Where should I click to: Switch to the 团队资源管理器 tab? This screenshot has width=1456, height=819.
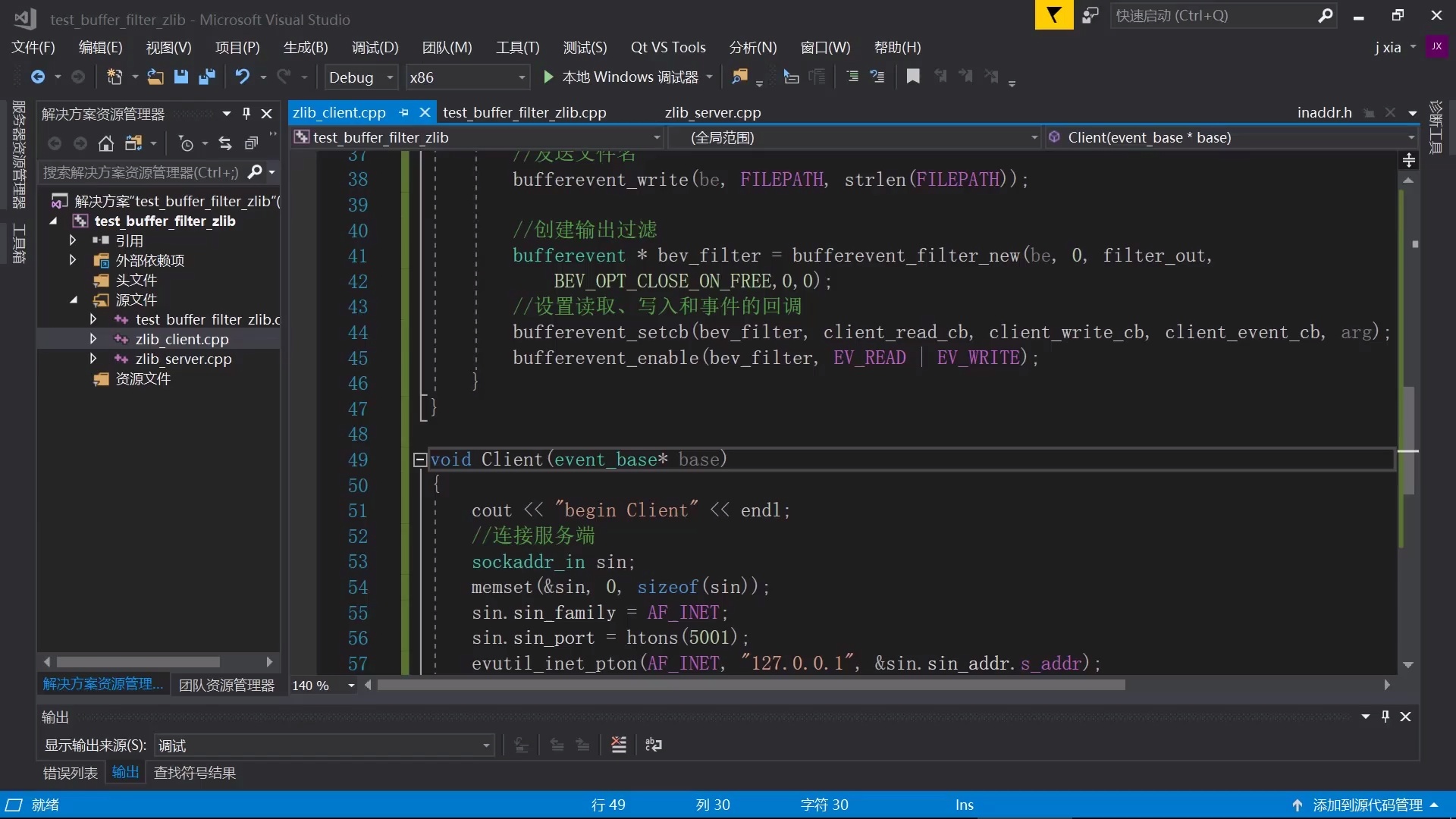(227, 685)
